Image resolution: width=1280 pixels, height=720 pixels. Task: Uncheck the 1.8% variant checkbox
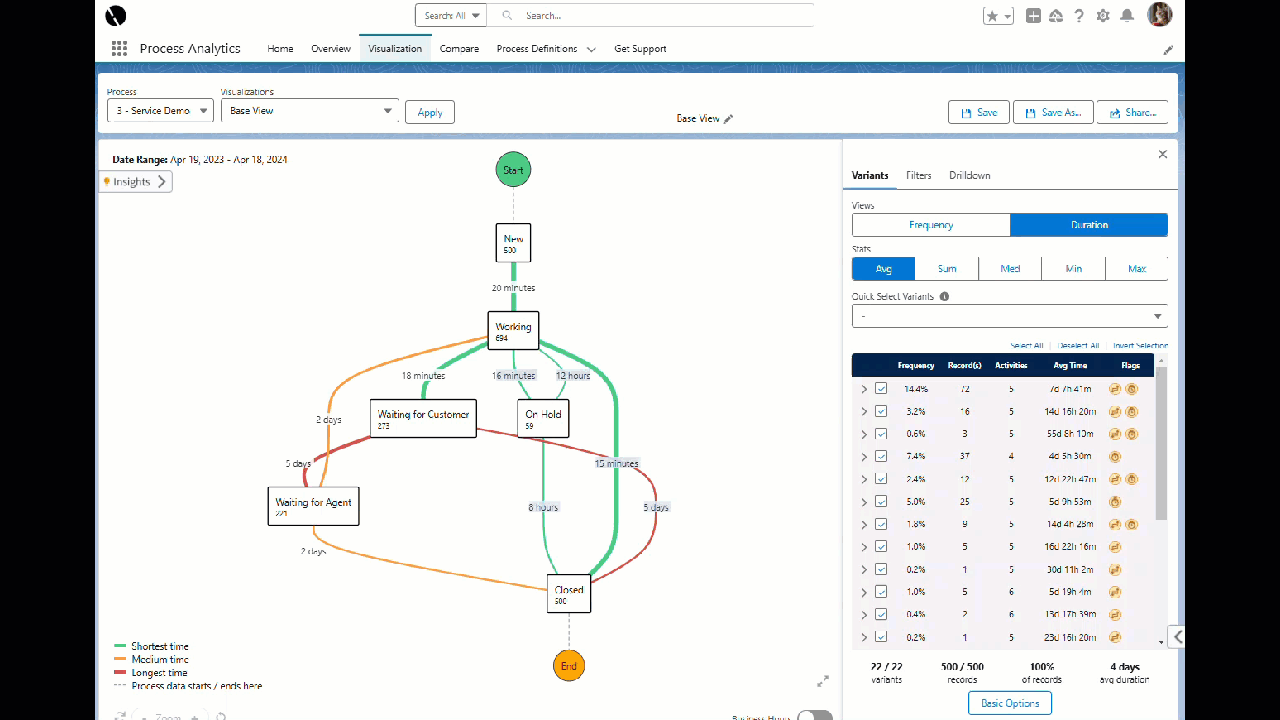(x=881, y=524)
